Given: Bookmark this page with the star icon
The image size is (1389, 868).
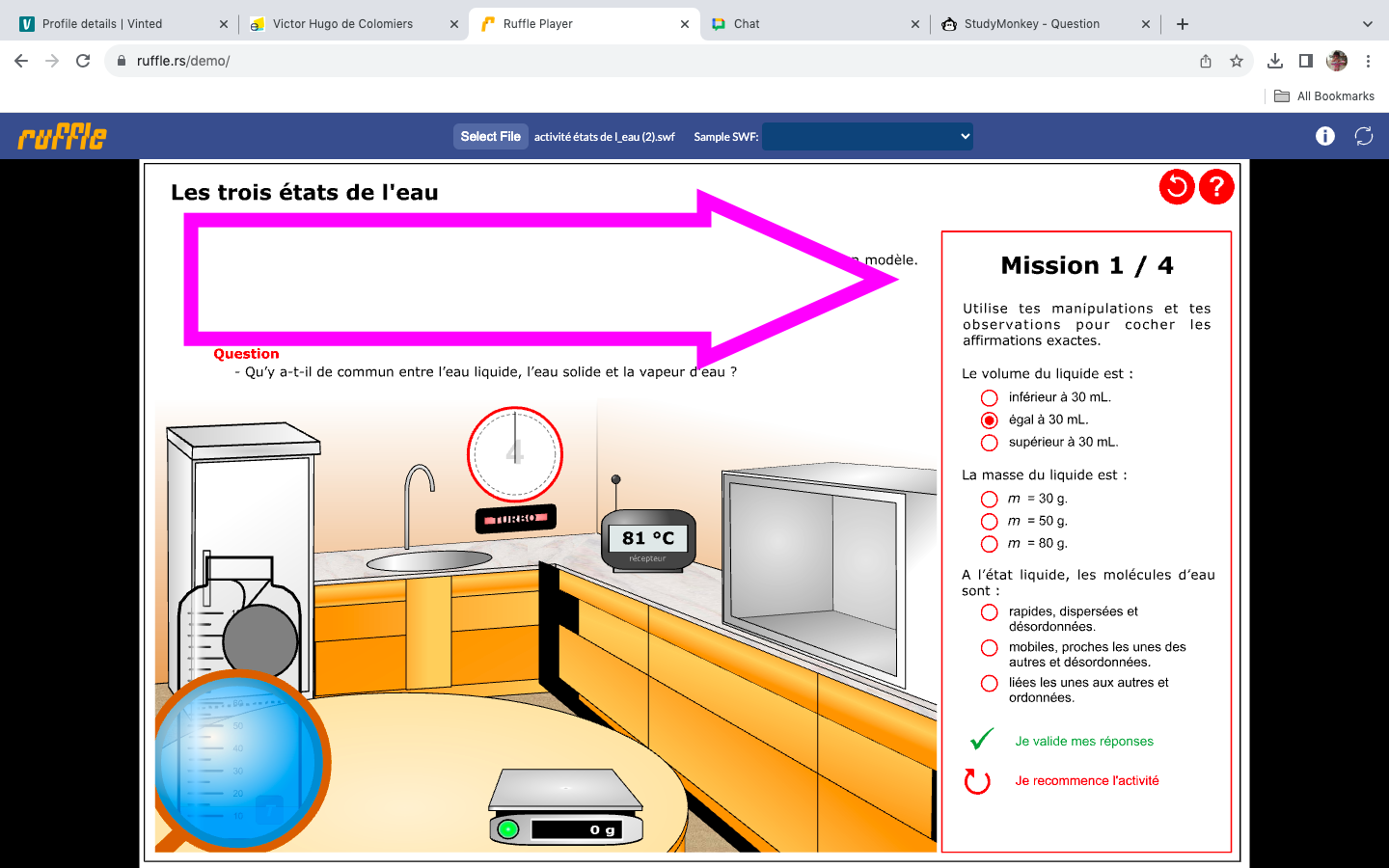Looking at the screenshot, I should (1237, 61).
